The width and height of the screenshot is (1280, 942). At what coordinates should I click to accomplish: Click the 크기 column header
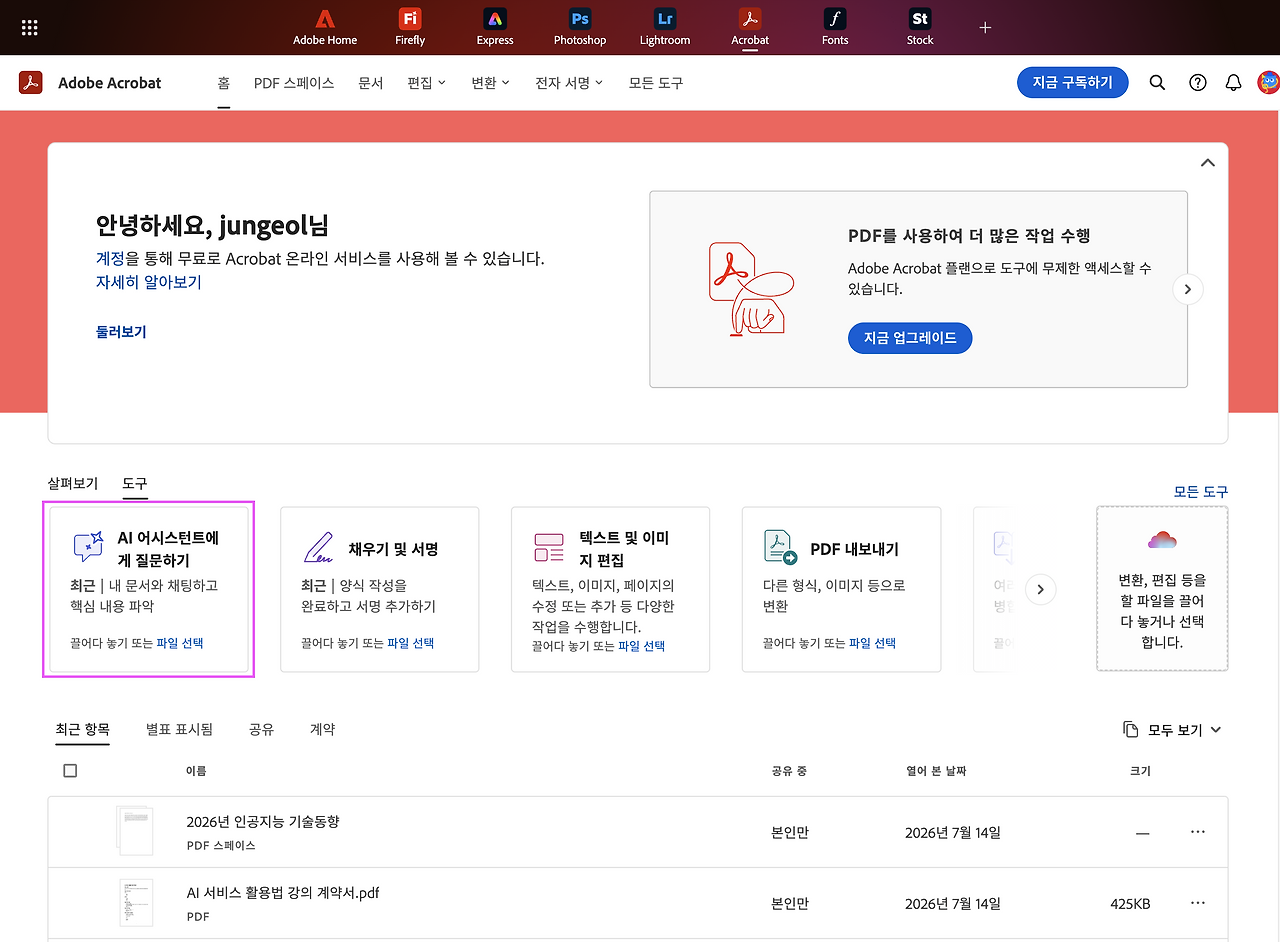click(1140, 771)
